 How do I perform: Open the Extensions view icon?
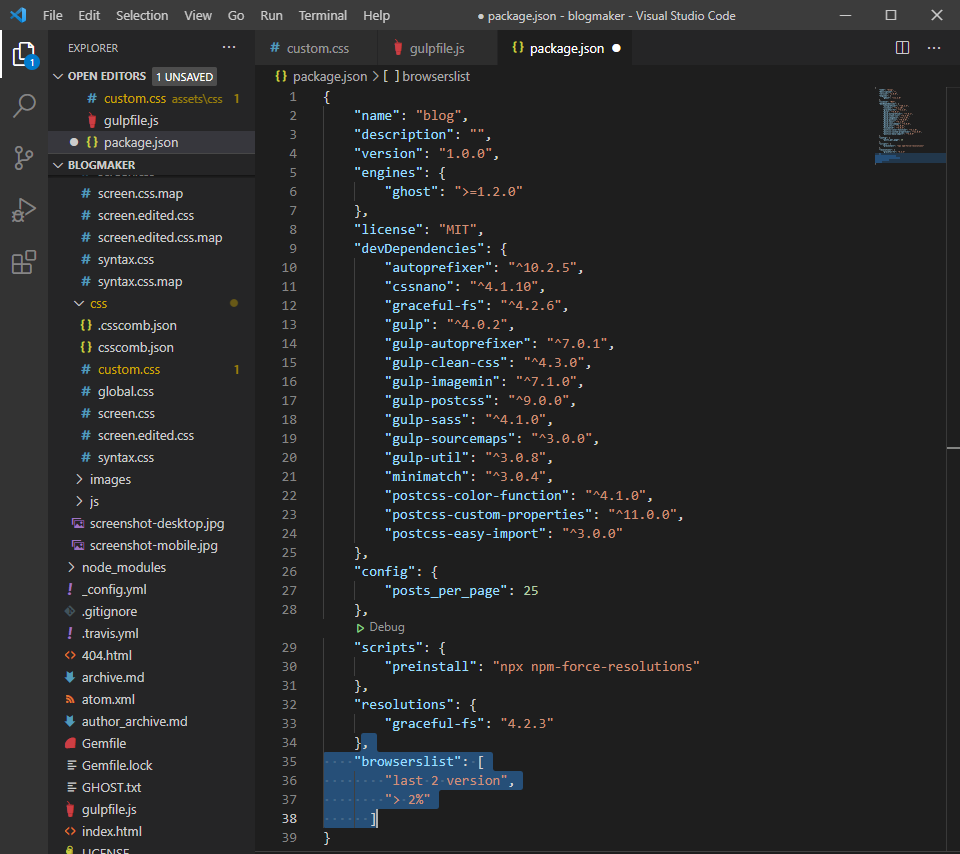click(24, 262)
